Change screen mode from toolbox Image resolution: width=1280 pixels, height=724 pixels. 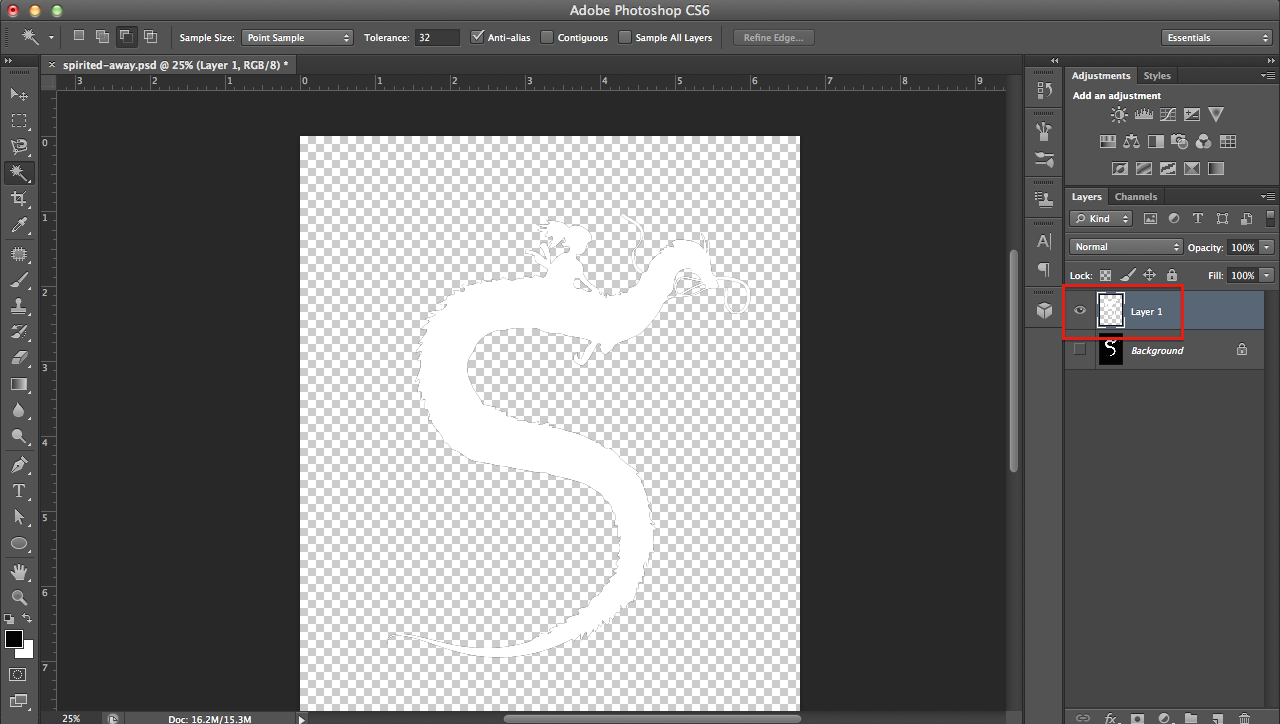tap(18, 701)
